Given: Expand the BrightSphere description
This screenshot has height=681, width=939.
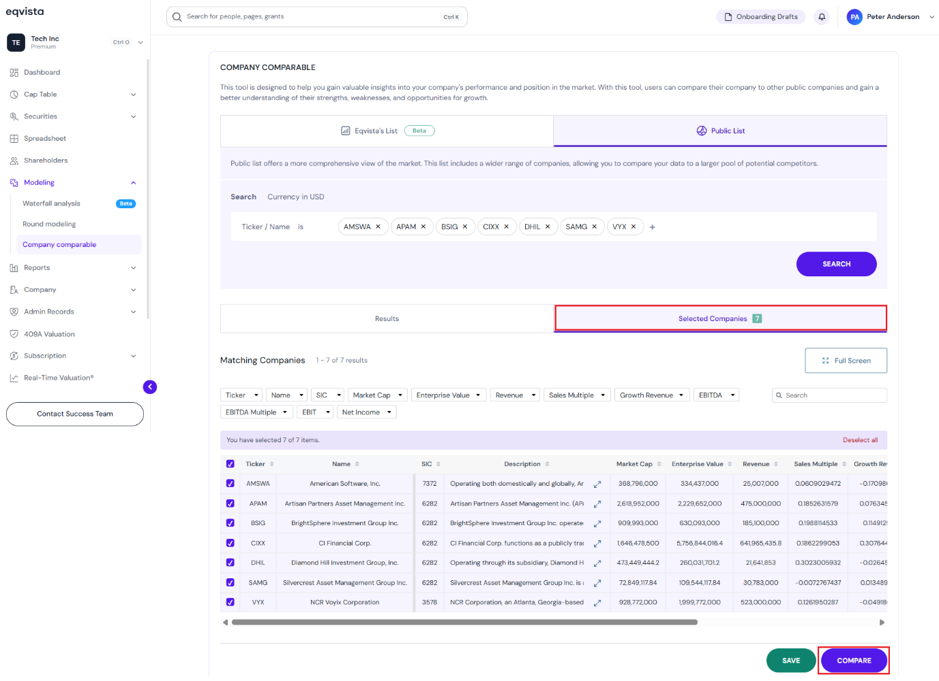Looking at the screenshot, I should (597, 523).
